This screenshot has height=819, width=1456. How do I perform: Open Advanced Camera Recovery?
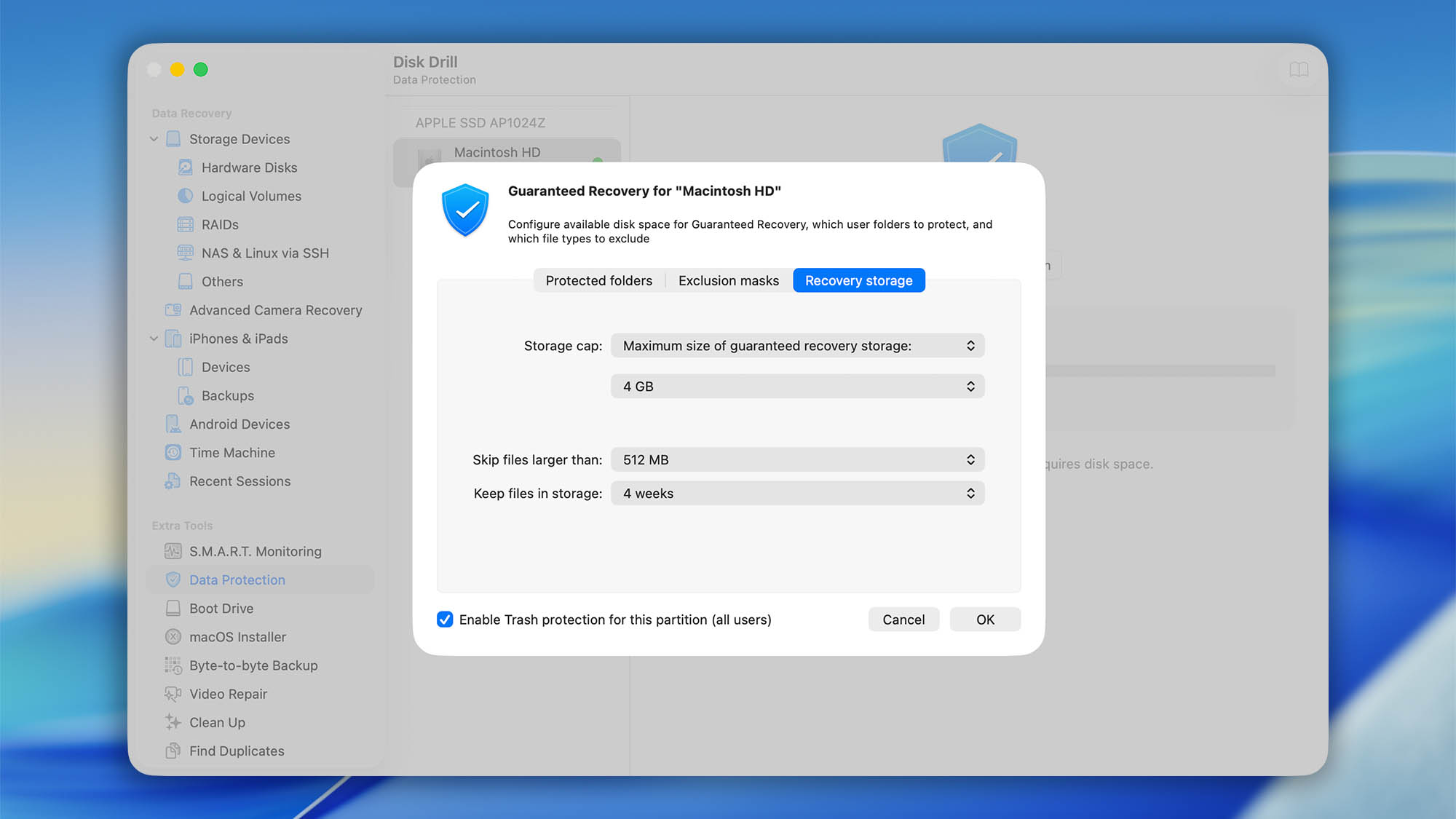276,310
